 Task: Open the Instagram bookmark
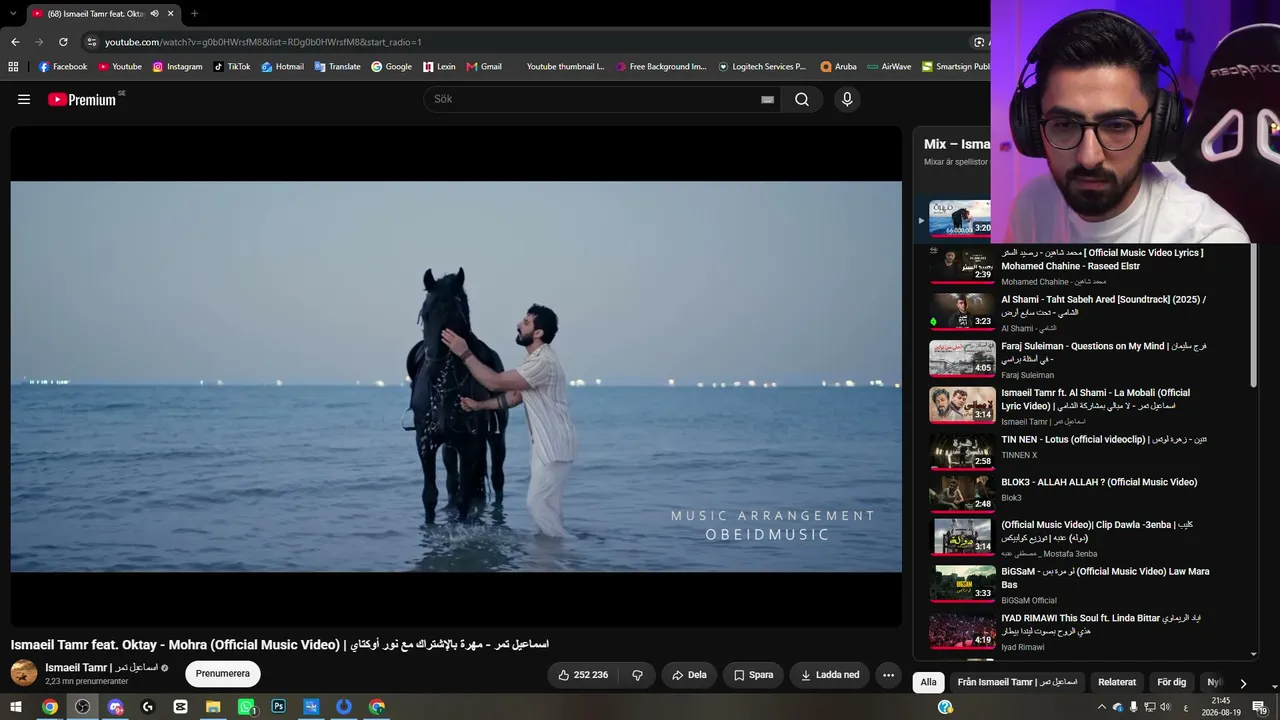click(177, 67)
